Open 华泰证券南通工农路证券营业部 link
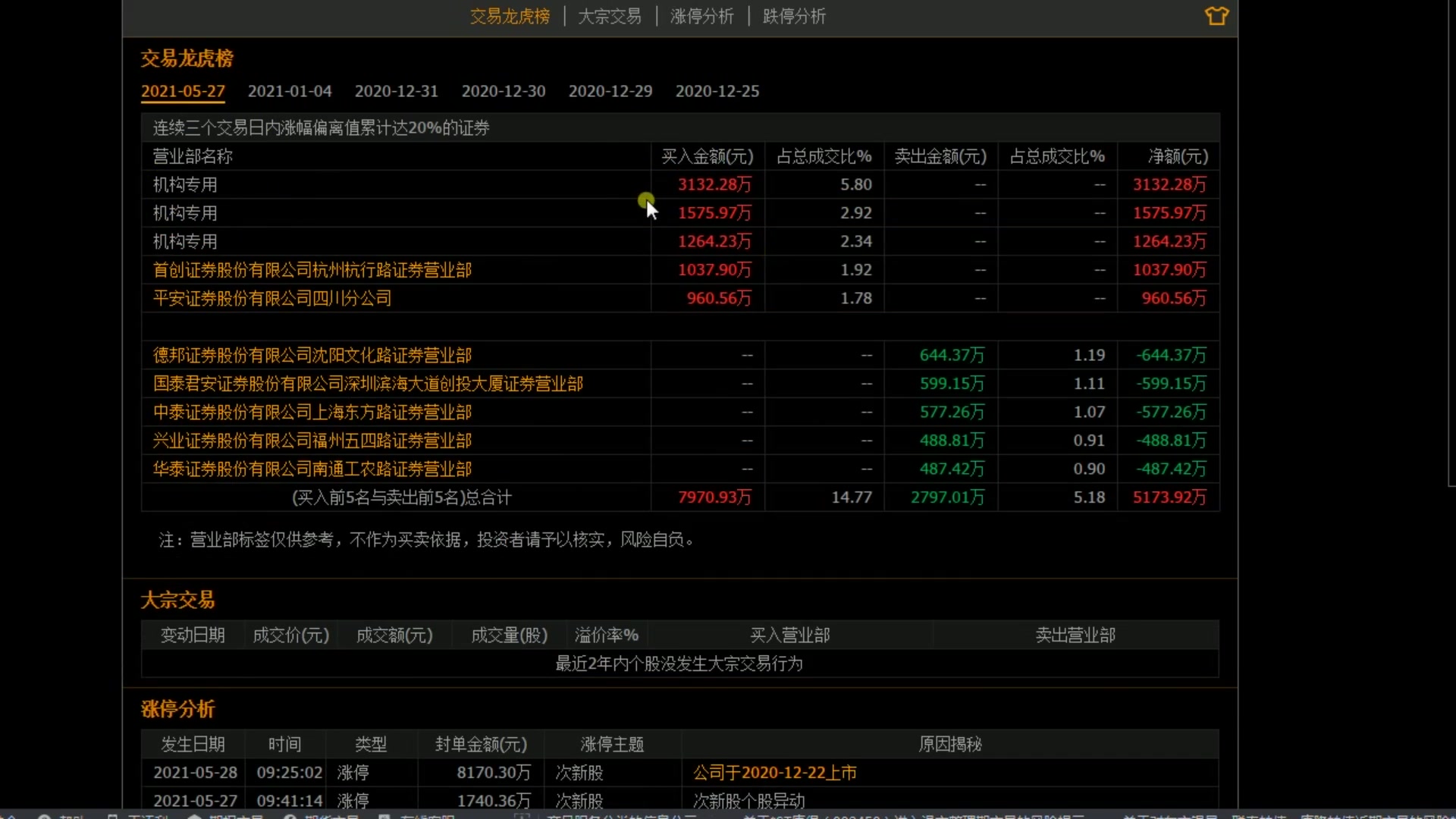The width and height of the screenshot is (1456, 819). click(312, 469)
